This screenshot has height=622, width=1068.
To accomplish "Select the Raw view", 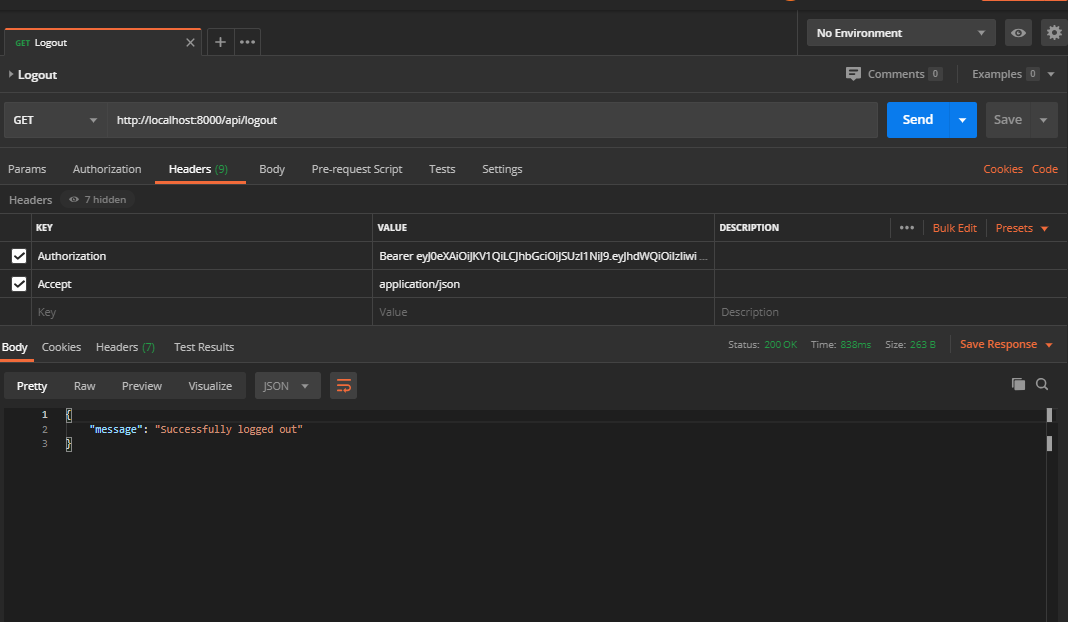I will 84,386.
